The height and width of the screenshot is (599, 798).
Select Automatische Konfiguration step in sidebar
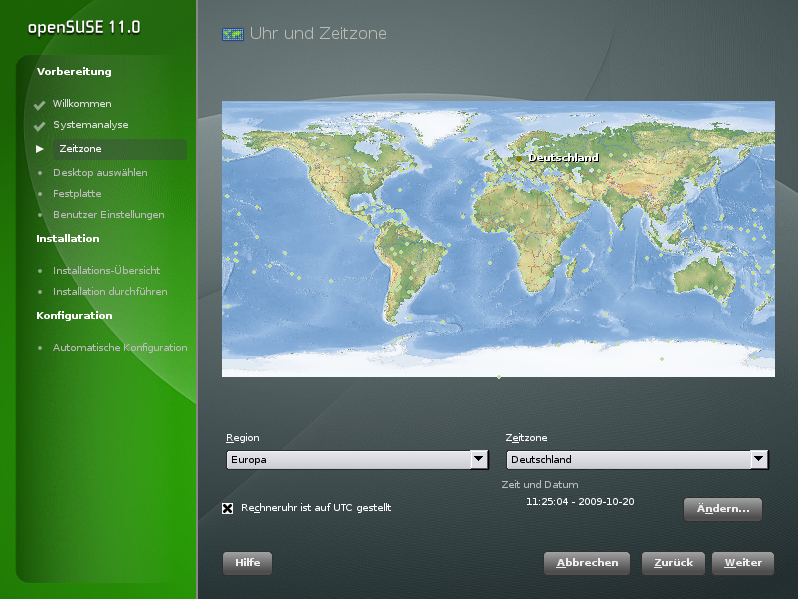point(120,348)
